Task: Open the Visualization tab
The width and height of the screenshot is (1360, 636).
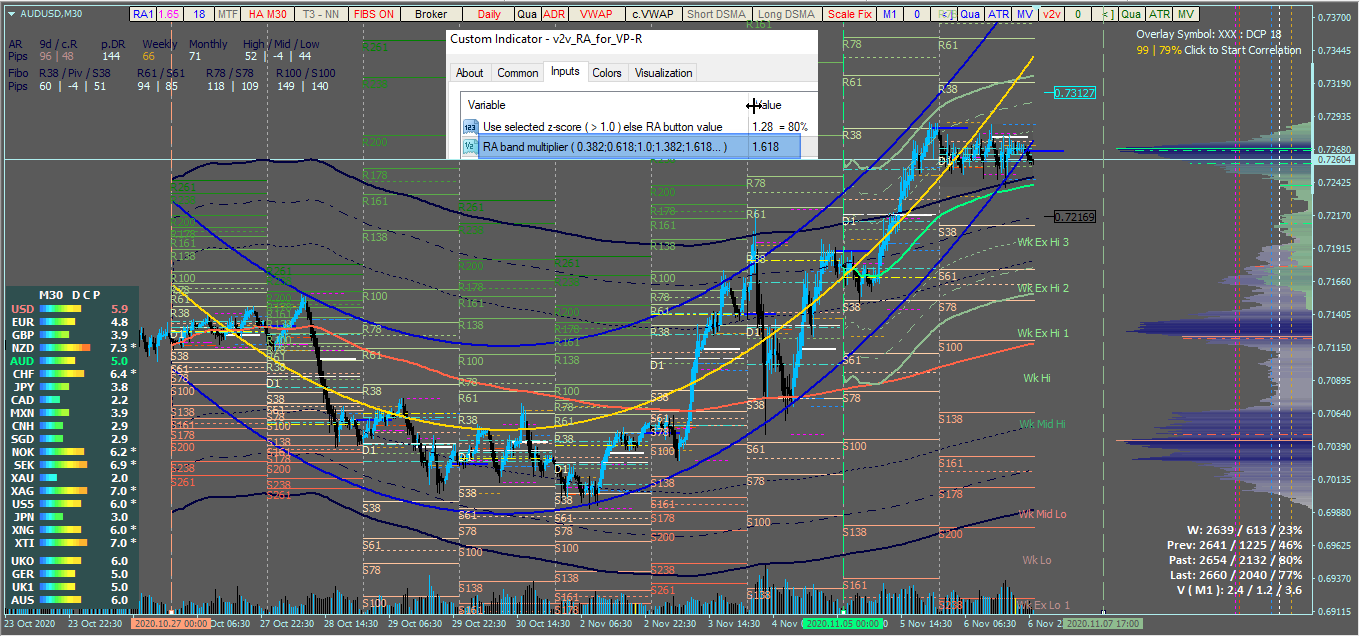Action: point(663,72)
